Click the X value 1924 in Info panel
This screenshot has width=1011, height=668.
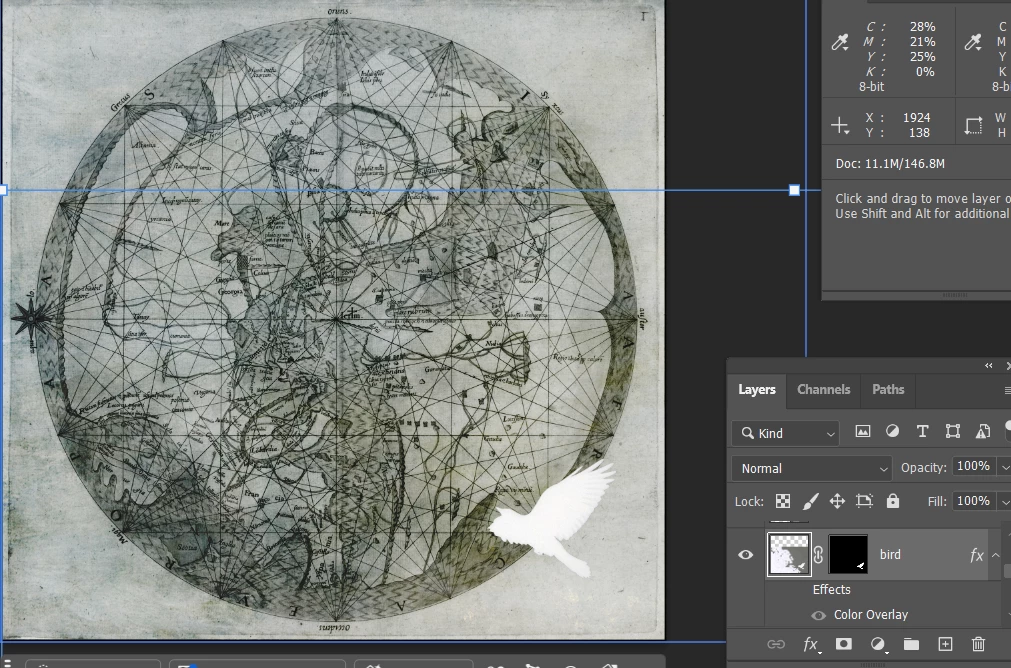[916, 118]
